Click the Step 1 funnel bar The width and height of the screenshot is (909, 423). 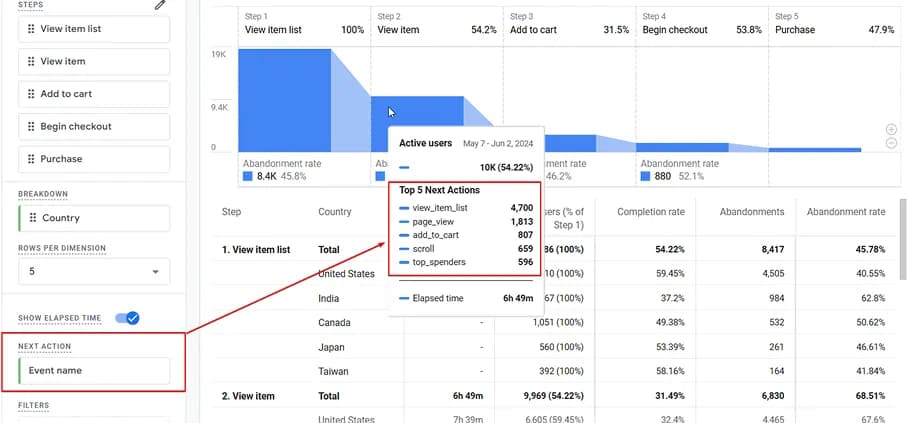tap(284, 100)
